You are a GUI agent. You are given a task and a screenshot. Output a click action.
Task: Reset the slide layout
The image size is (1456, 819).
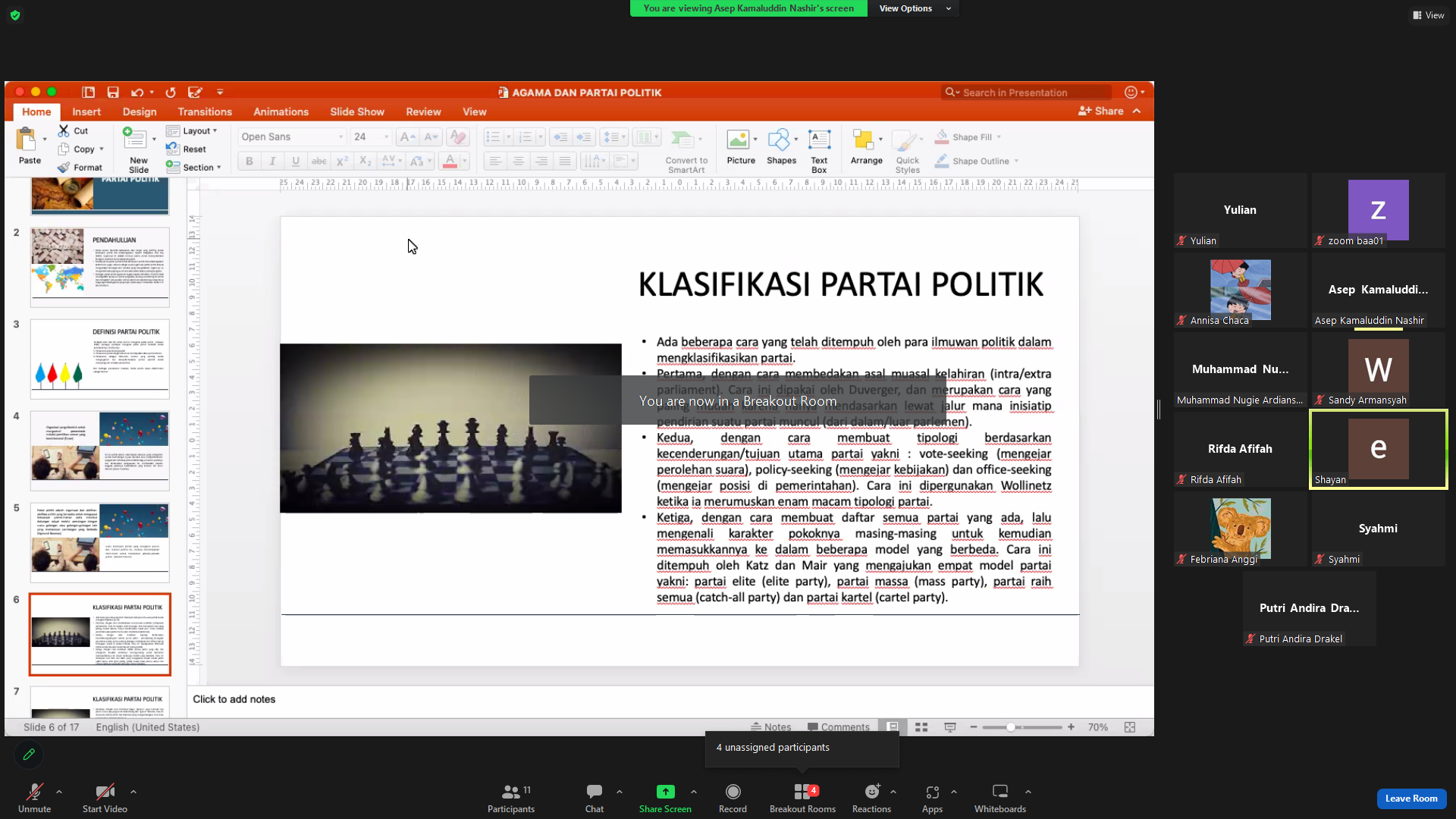click(x=187, y=149)
